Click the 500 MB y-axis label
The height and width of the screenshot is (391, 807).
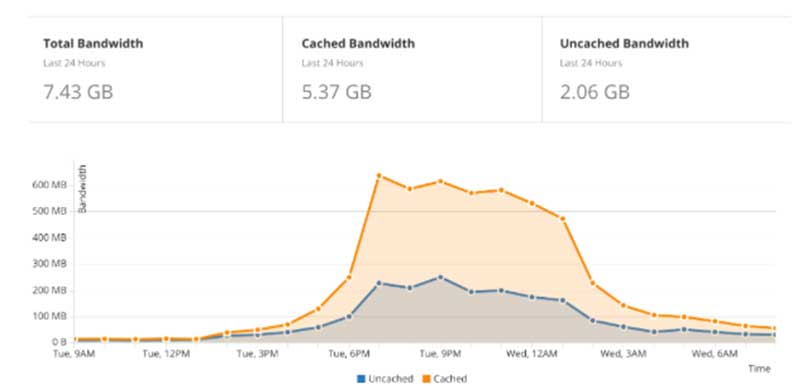pos(52,211)
